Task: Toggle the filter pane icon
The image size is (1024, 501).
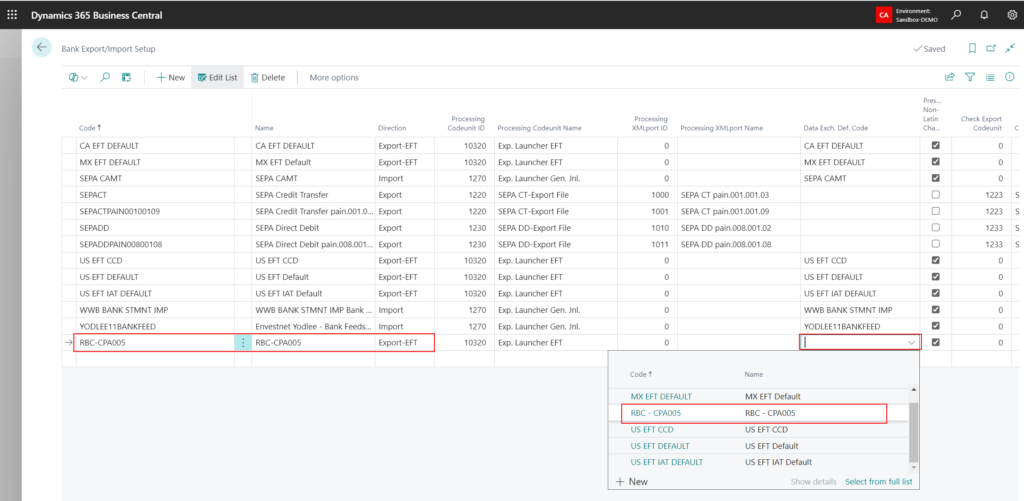Action: point(970,77)
